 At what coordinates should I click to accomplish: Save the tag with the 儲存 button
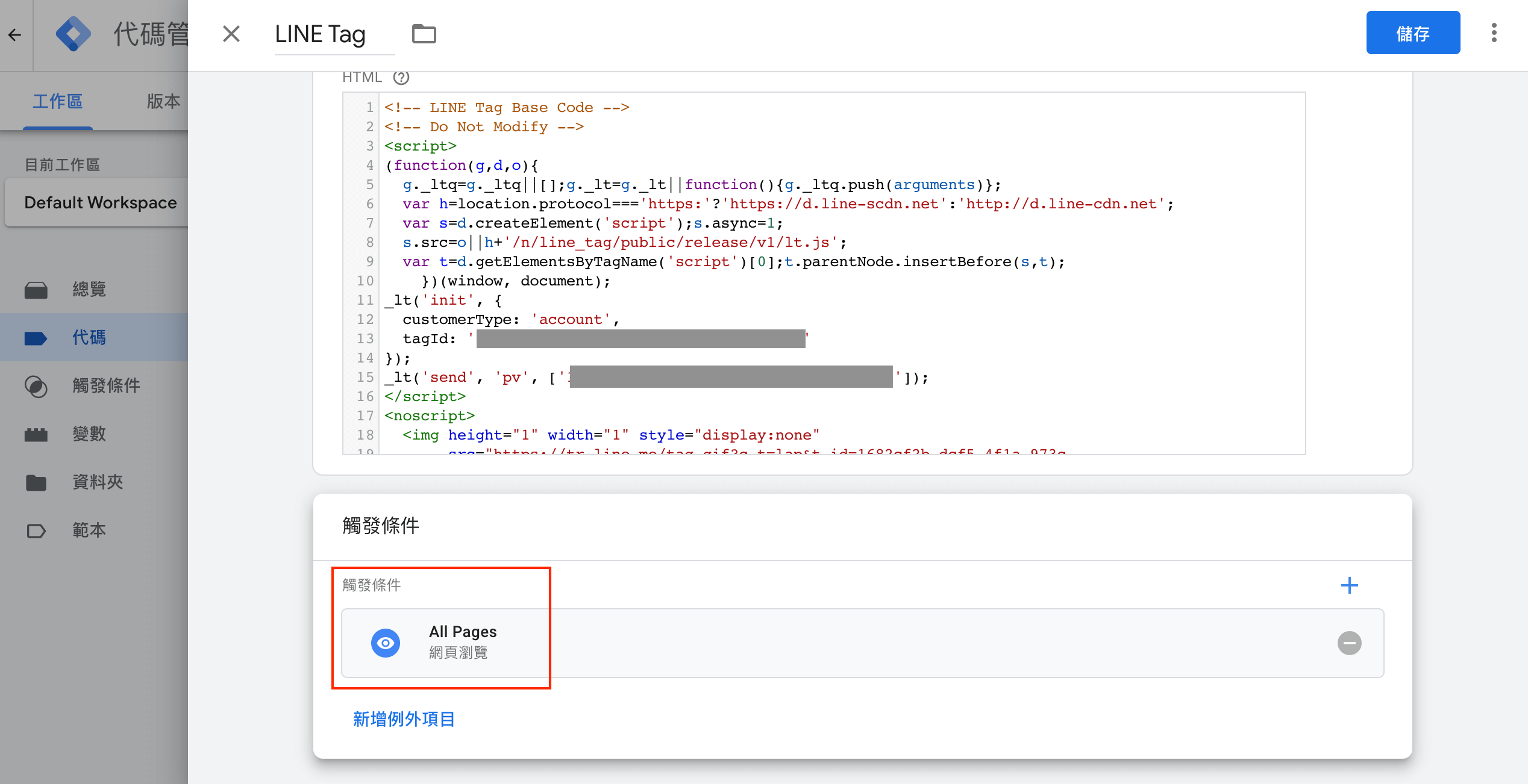[x=1412, y=33]
